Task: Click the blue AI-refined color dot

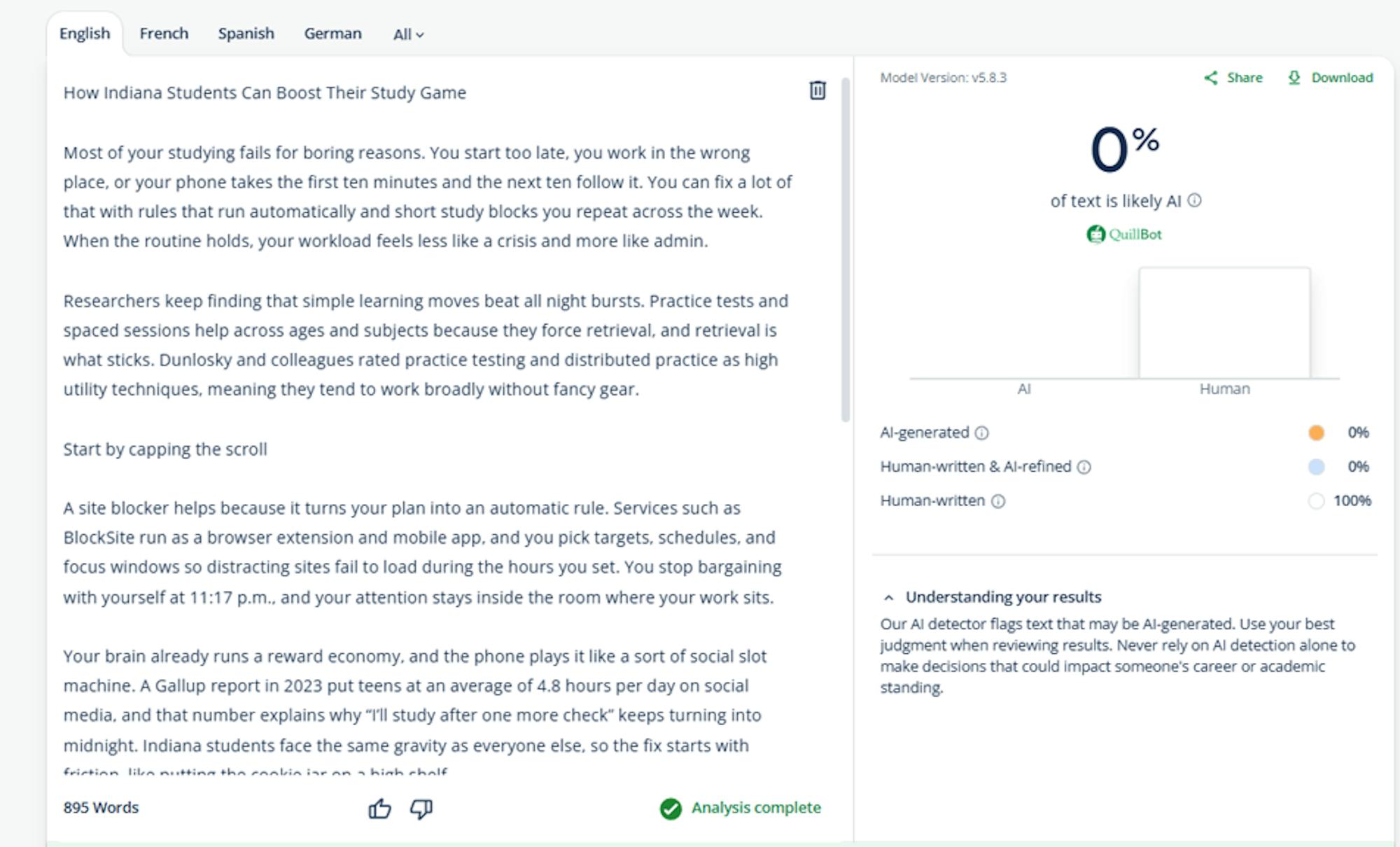Action: [1316, 467]
